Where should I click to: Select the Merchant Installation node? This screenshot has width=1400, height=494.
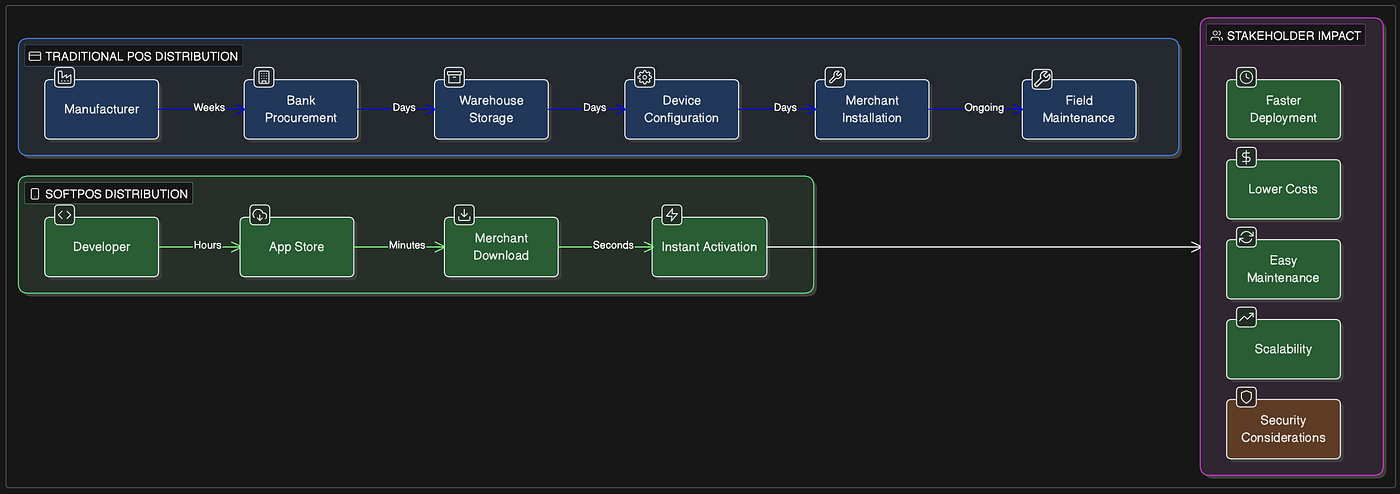point(871,109)
